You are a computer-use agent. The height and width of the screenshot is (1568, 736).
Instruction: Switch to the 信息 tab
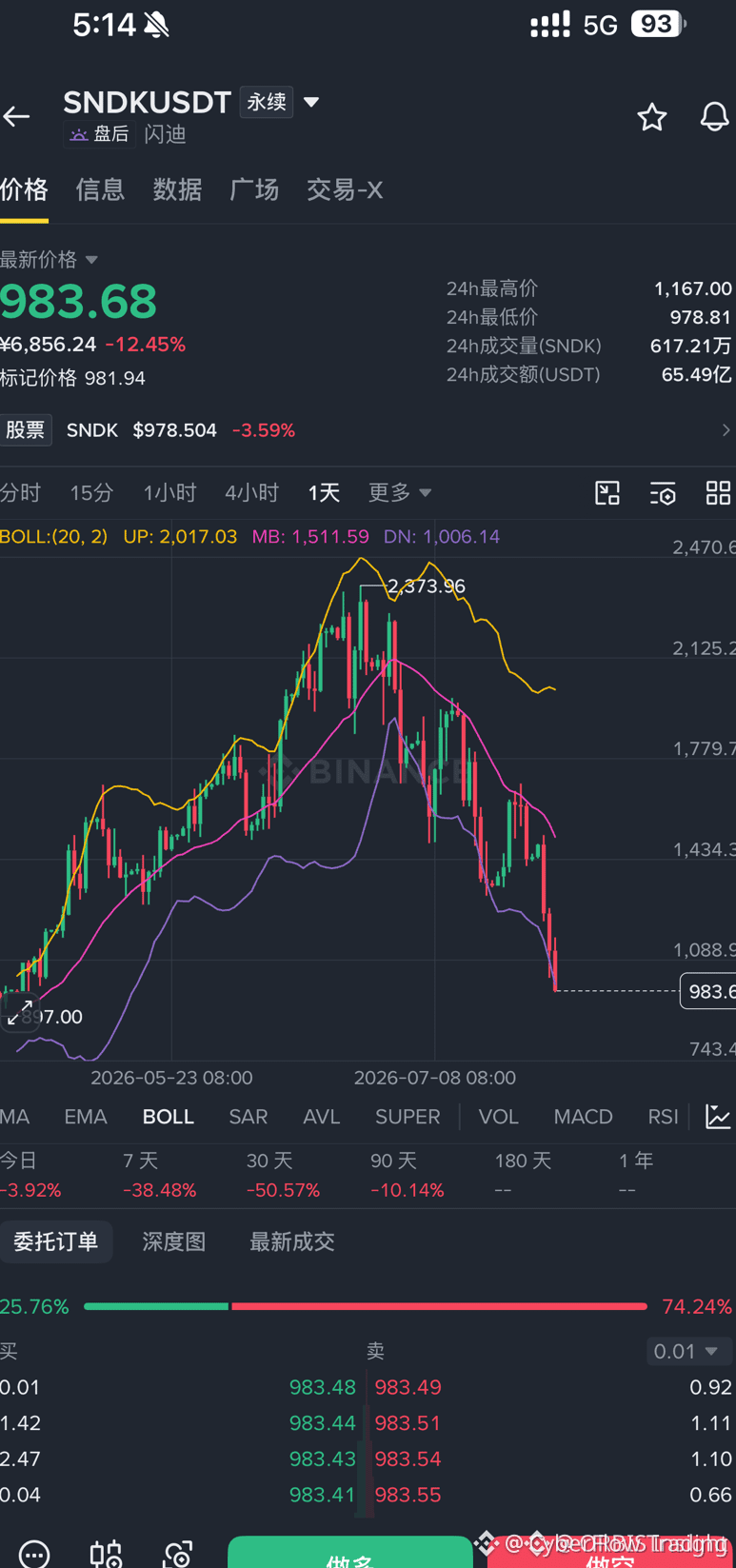(x=100, y=189)
